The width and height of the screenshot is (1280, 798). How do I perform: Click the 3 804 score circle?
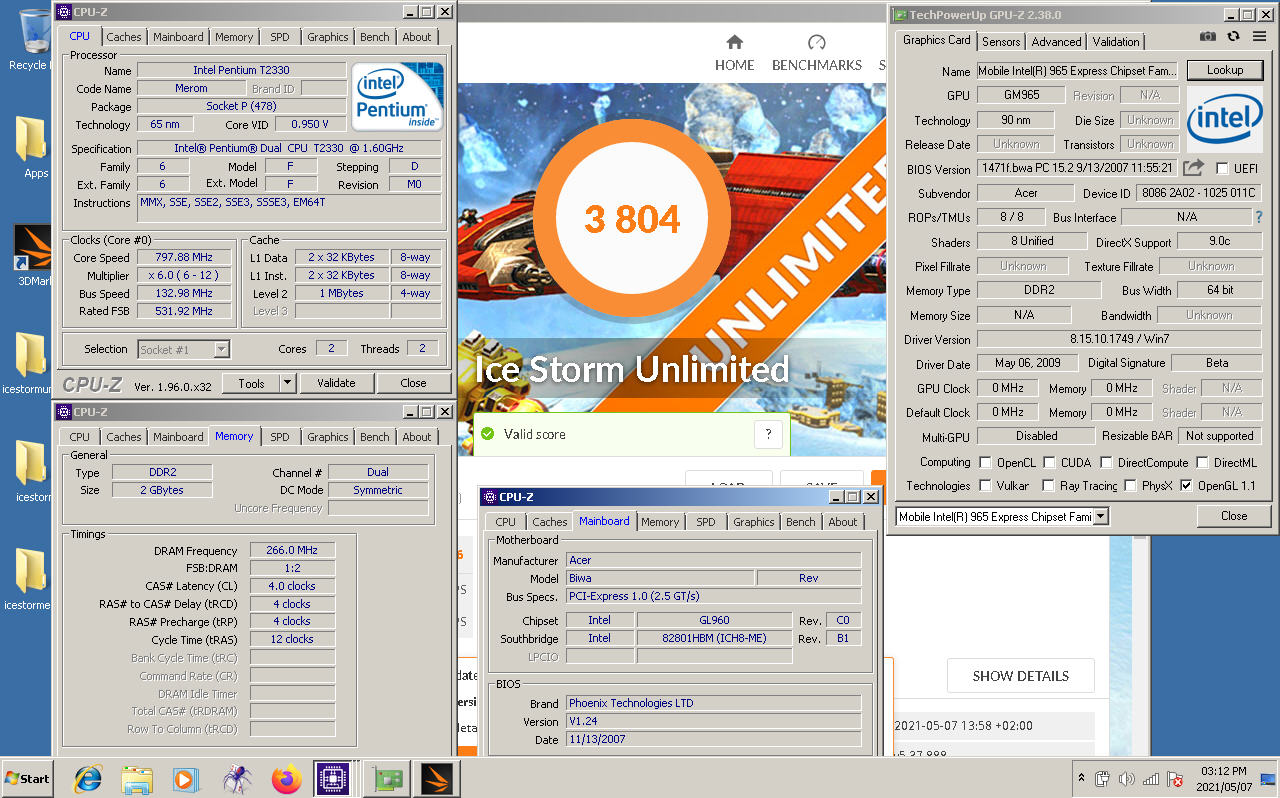click(631, 219)
